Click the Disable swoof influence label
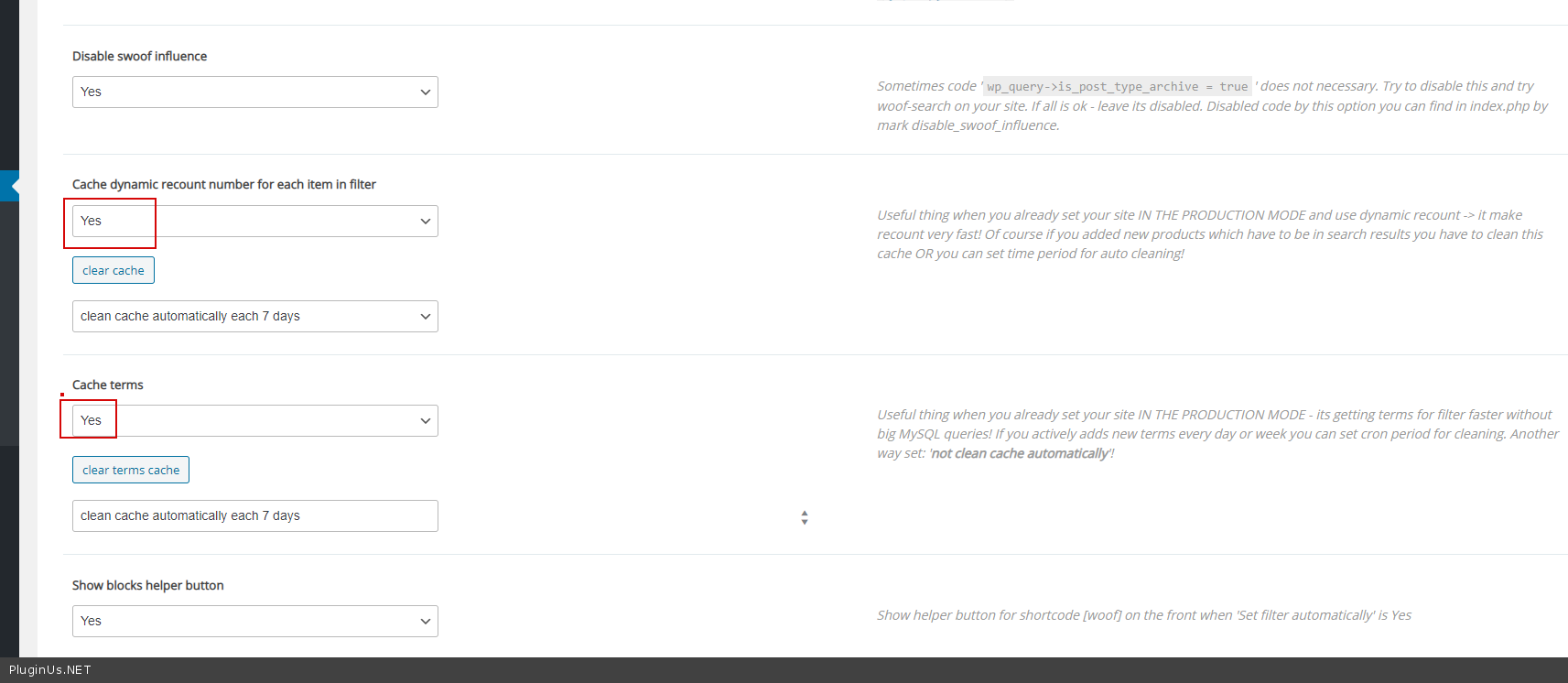1568x683 pixels. pyautogui.click(x=140, y=56)
